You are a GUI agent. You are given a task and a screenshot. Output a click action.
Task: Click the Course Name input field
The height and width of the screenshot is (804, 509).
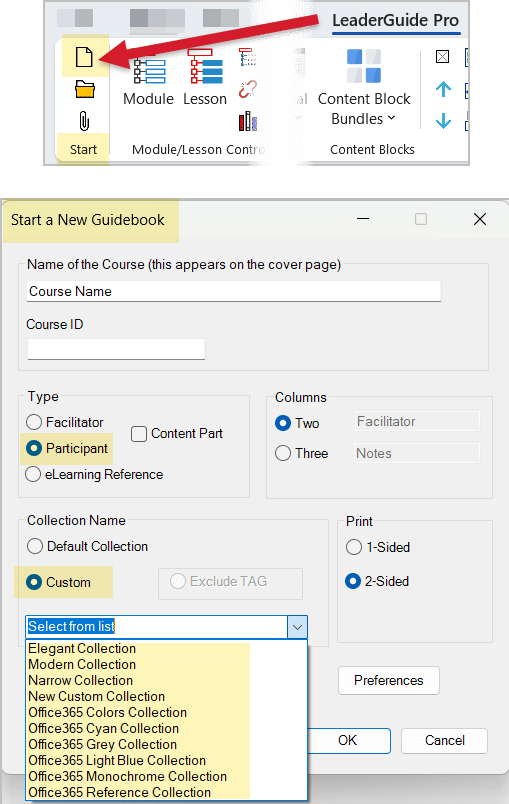click(x=234, y=291)
